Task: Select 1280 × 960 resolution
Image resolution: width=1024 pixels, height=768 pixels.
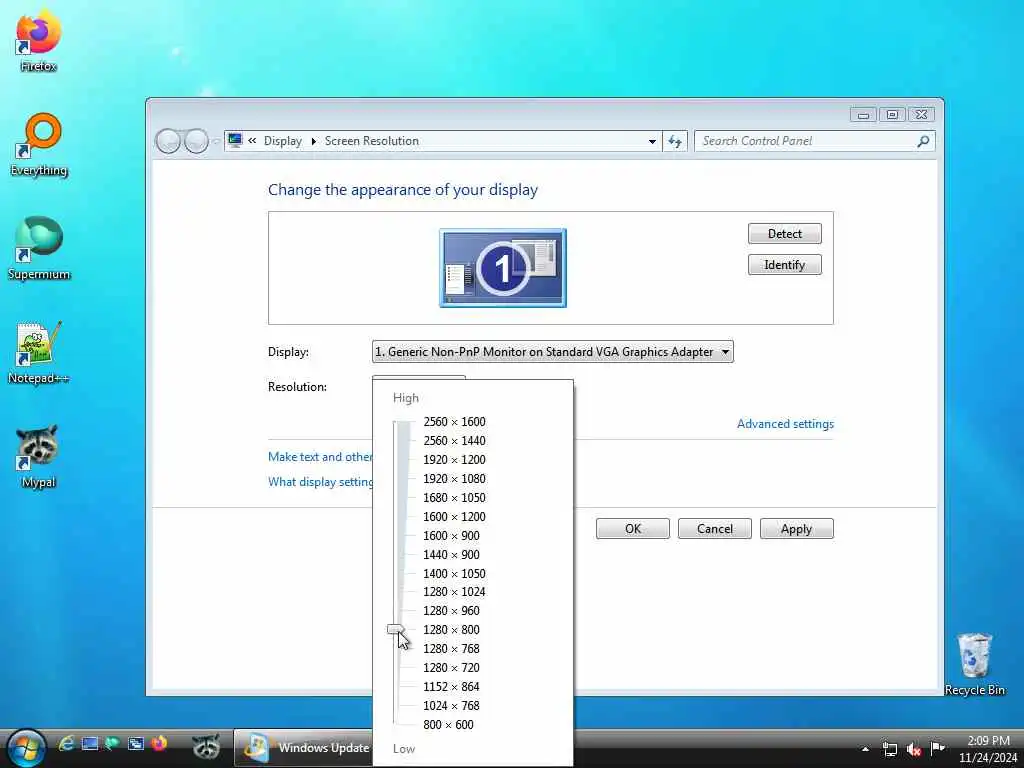Action: tap(451, 611)
